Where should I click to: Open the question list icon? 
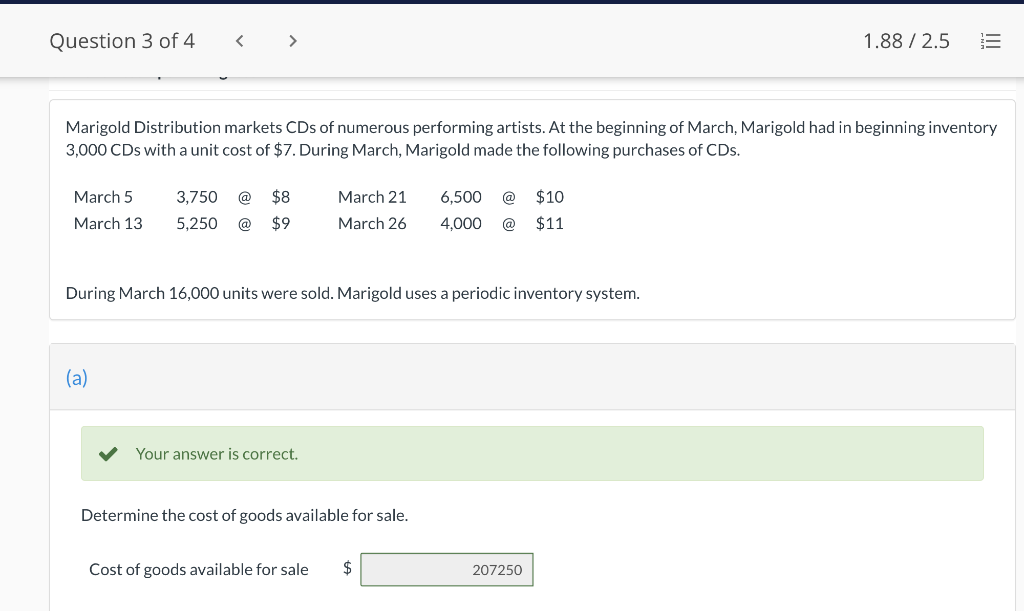991,41
